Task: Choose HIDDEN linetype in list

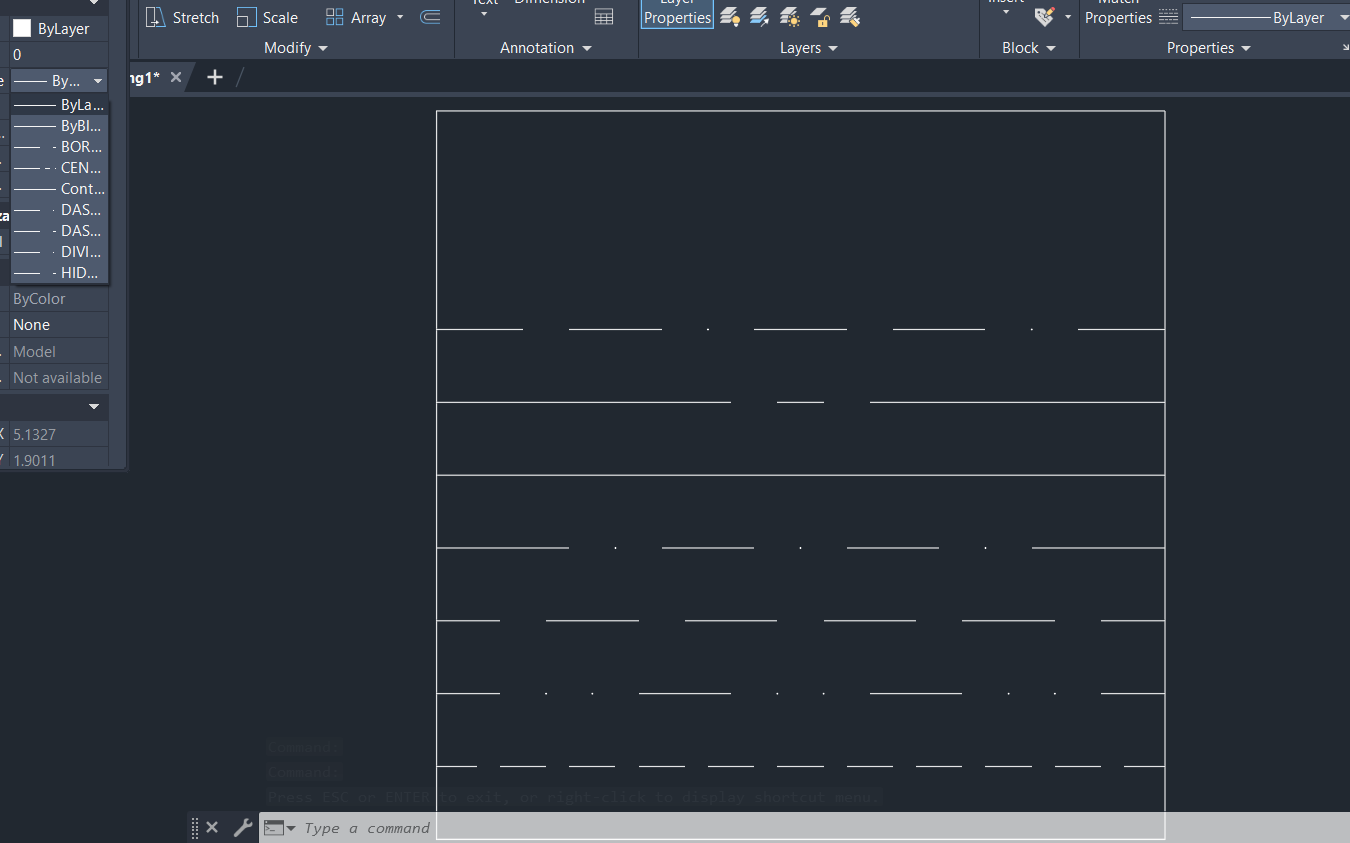Action: [59, 273]
